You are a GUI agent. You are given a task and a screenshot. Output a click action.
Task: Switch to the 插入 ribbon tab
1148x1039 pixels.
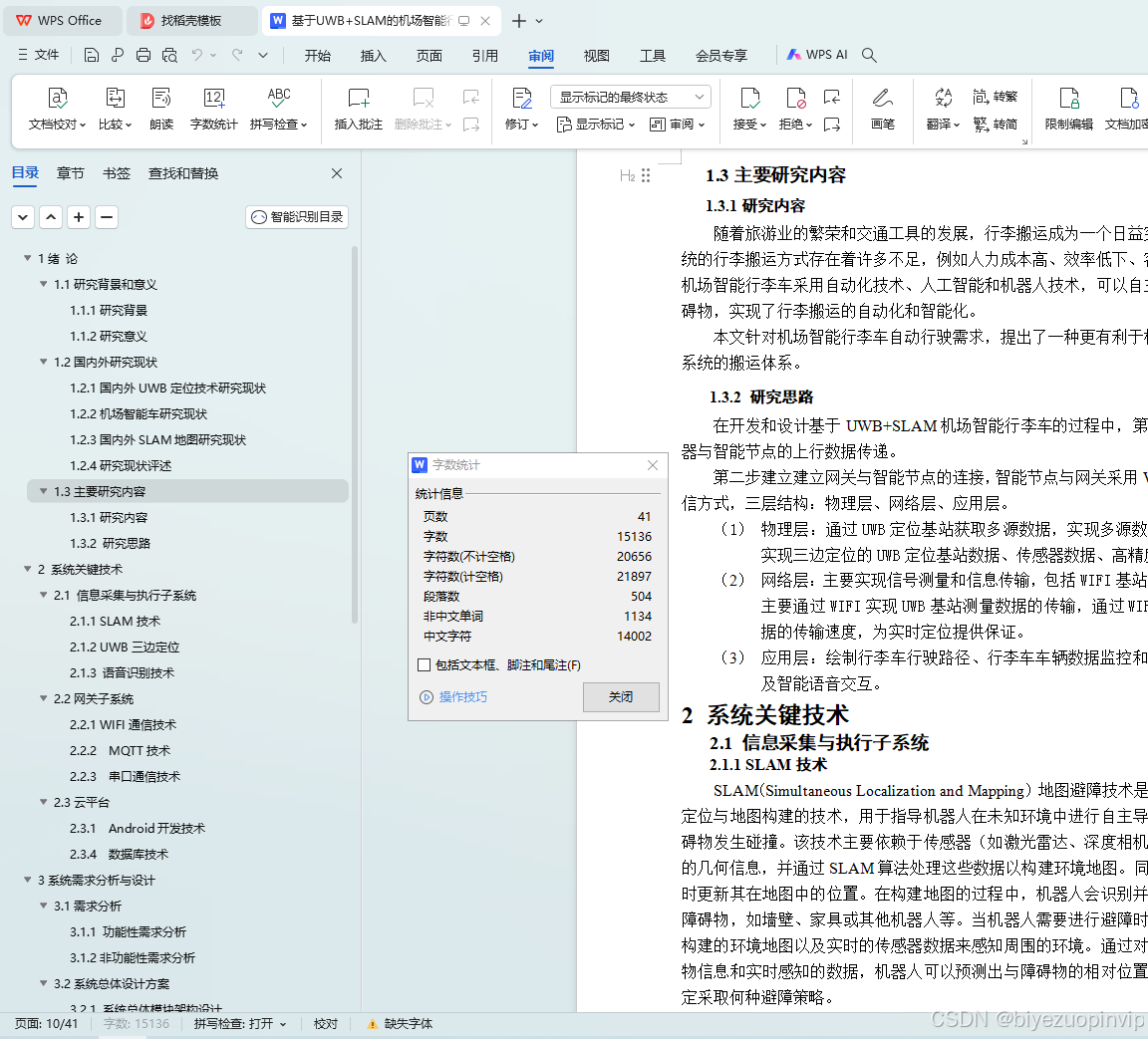click(x=374, y=56)
